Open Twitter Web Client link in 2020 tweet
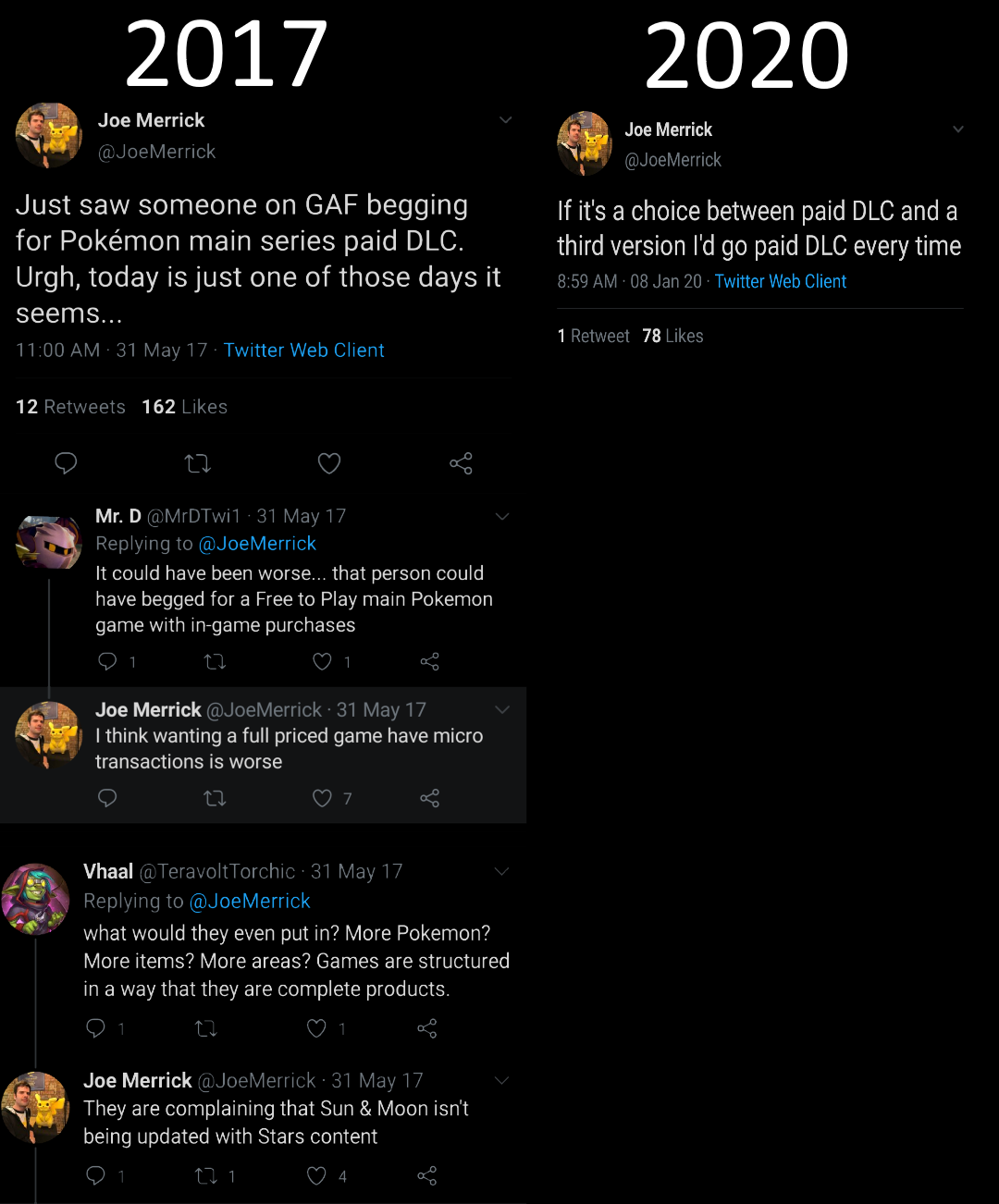Screen dimensions: 999x1204 click(x=781, y=281)
